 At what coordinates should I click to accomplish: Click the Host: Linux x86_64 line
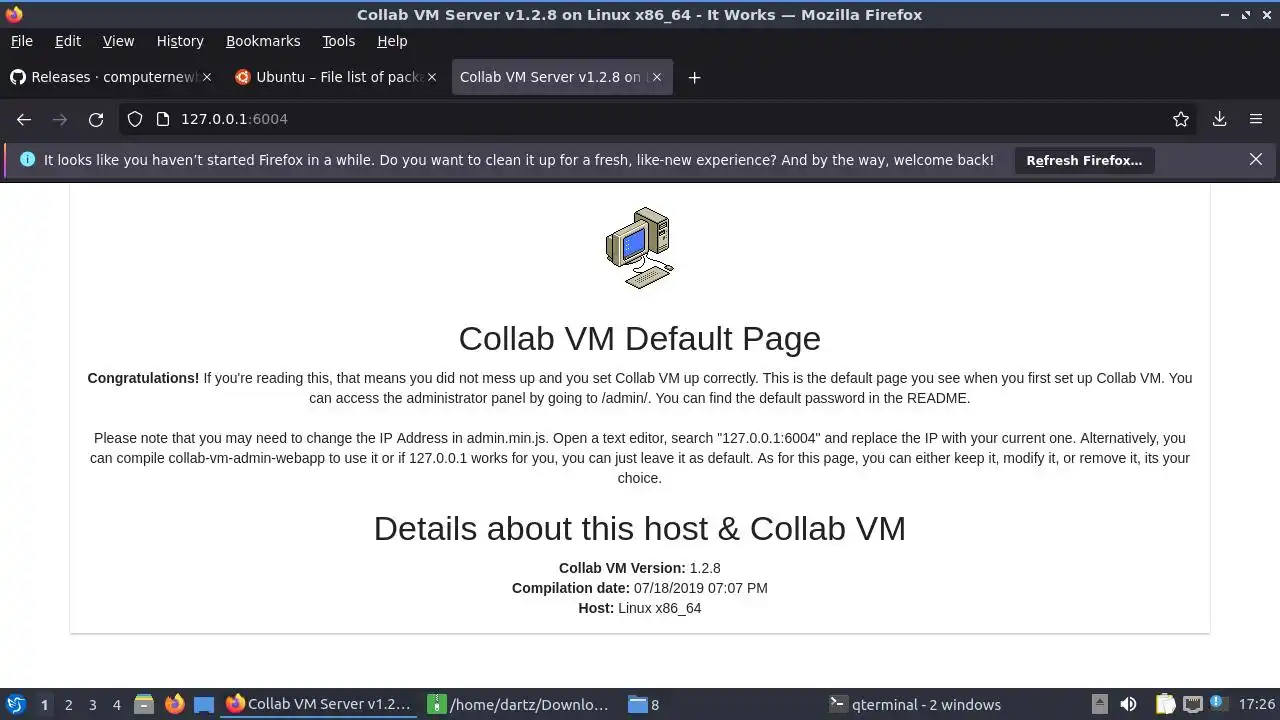[x=640, y=608]
